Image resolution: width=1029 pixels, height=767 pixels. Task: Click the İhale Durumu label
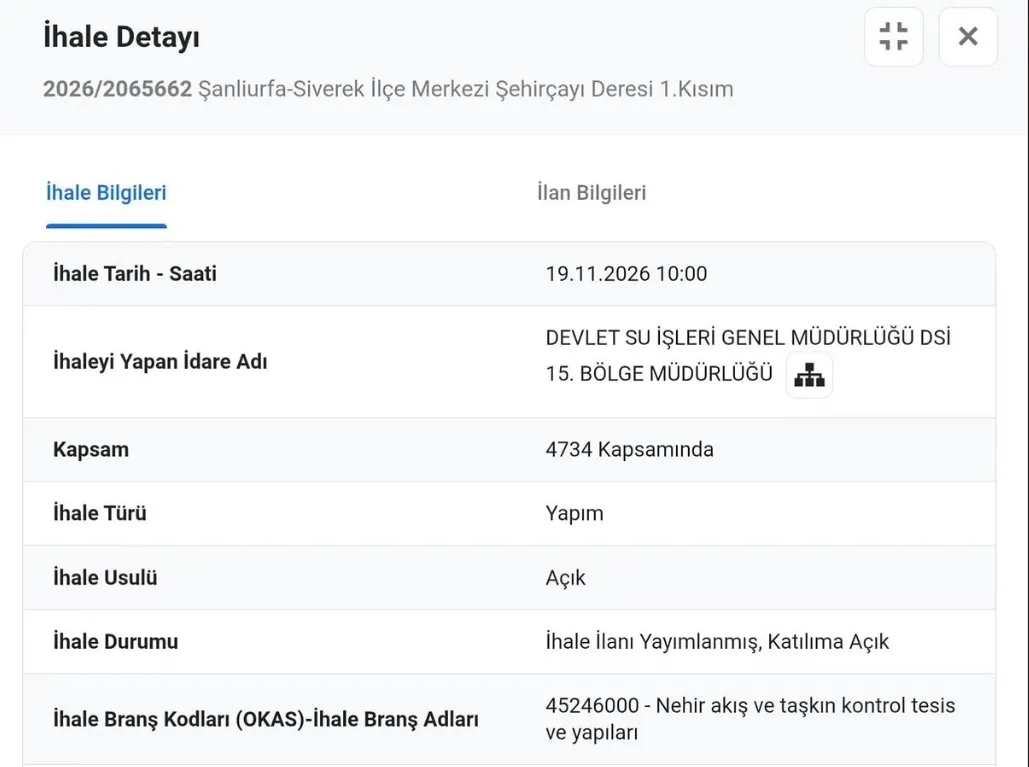tap(116, 641)
